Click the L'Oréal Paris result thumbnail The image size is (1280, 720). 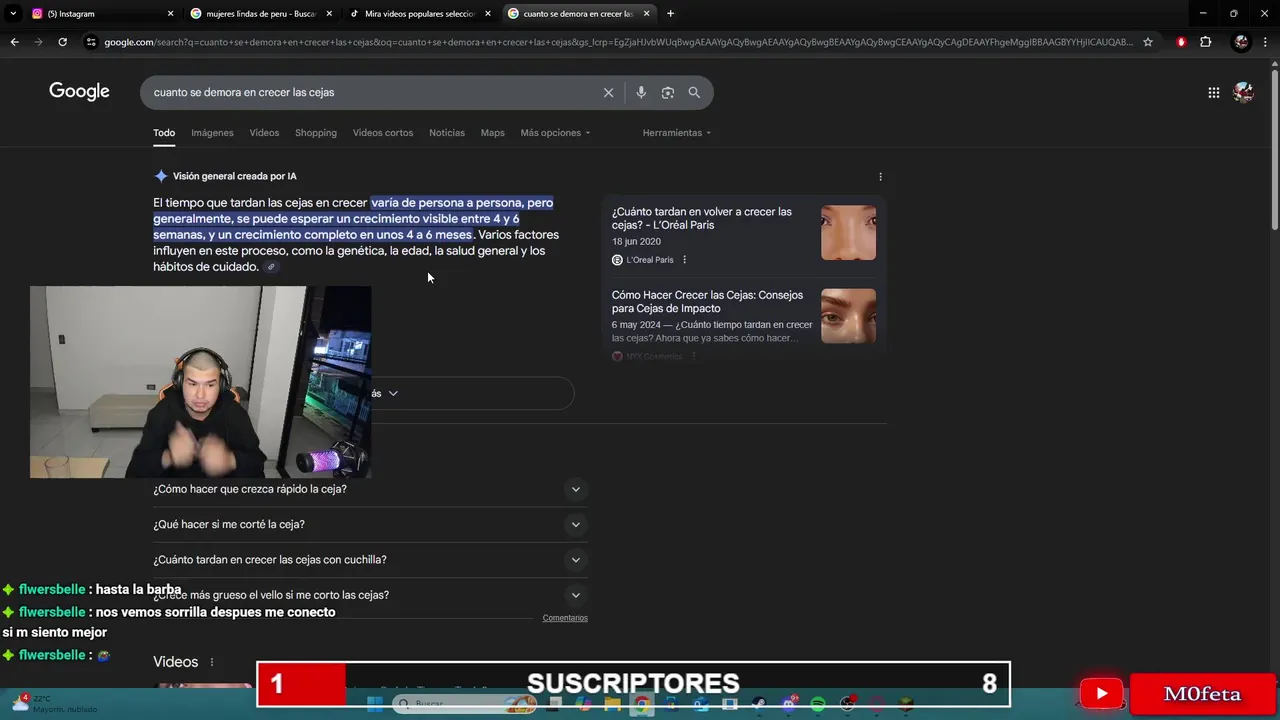tap(848, 232)
